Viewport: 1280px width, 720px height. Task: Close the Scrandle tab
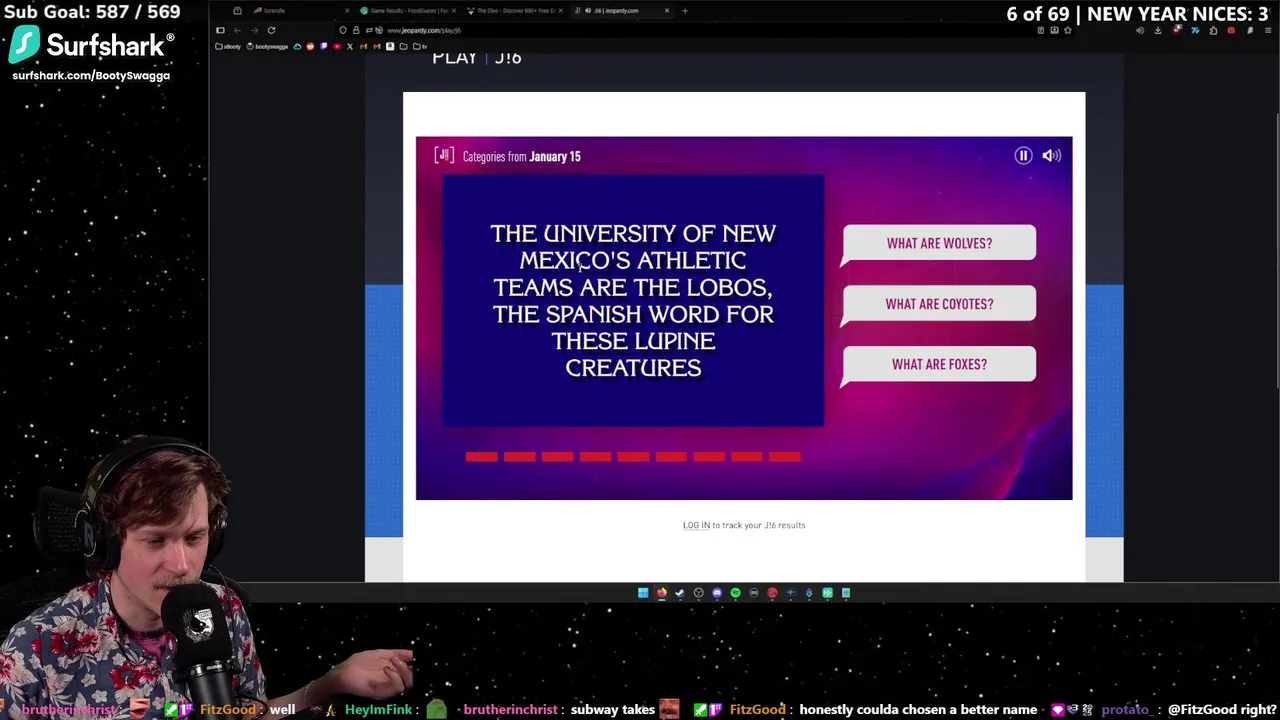coord(347,11)
